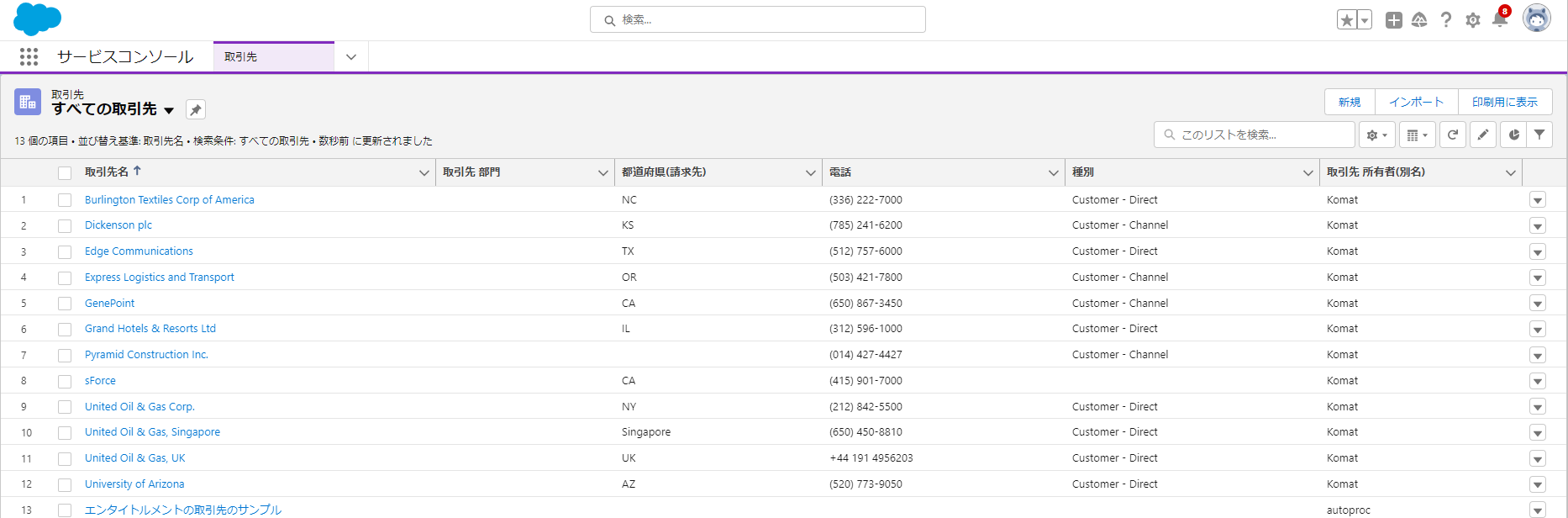The height and width of the screenshot is (518, 1568).
Task: Focus the このリストを検索 list search field
Action: pos(1255,135)
